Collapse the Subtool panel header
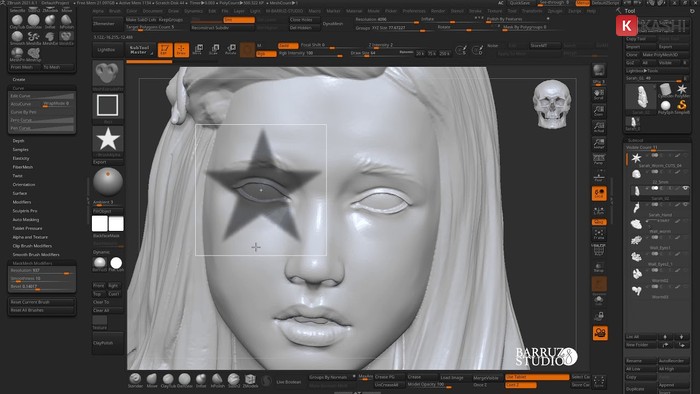This screenshot has height=394, width=700. 636,140
